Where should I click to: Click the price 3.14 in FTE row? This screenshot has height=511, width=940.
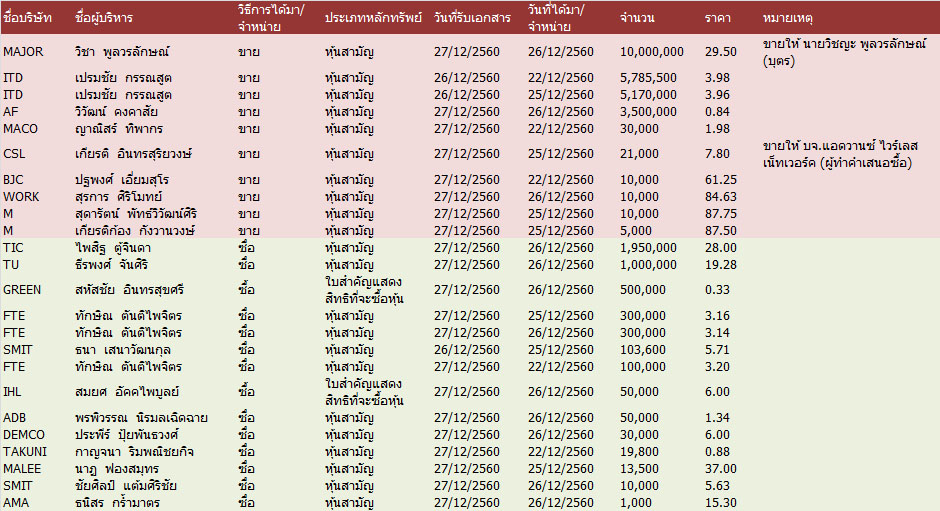point(717,332)
